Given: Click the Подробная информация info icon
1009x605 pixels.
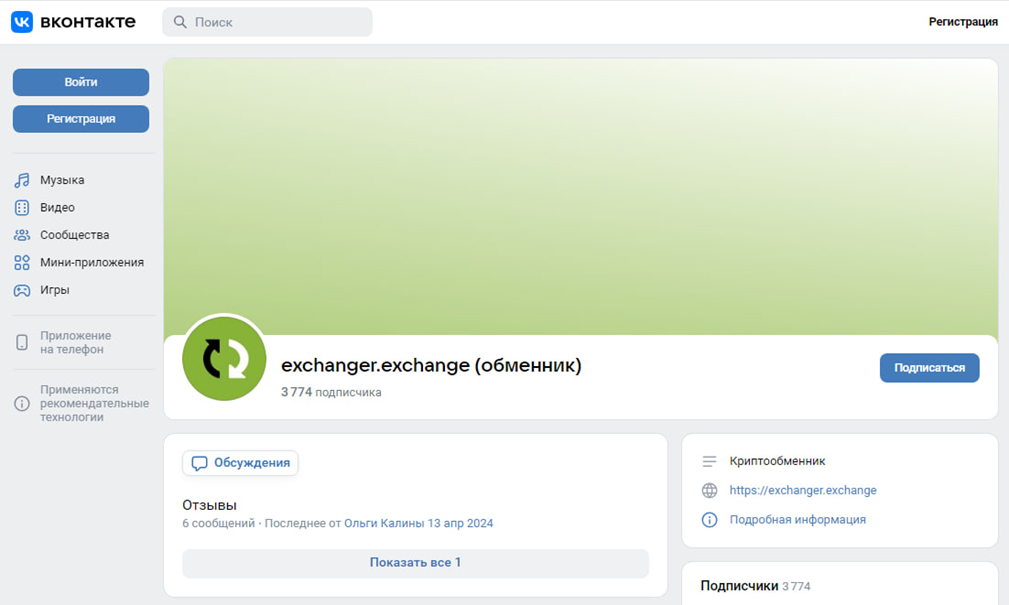Looking at the screenshot, I should (709, 520).
